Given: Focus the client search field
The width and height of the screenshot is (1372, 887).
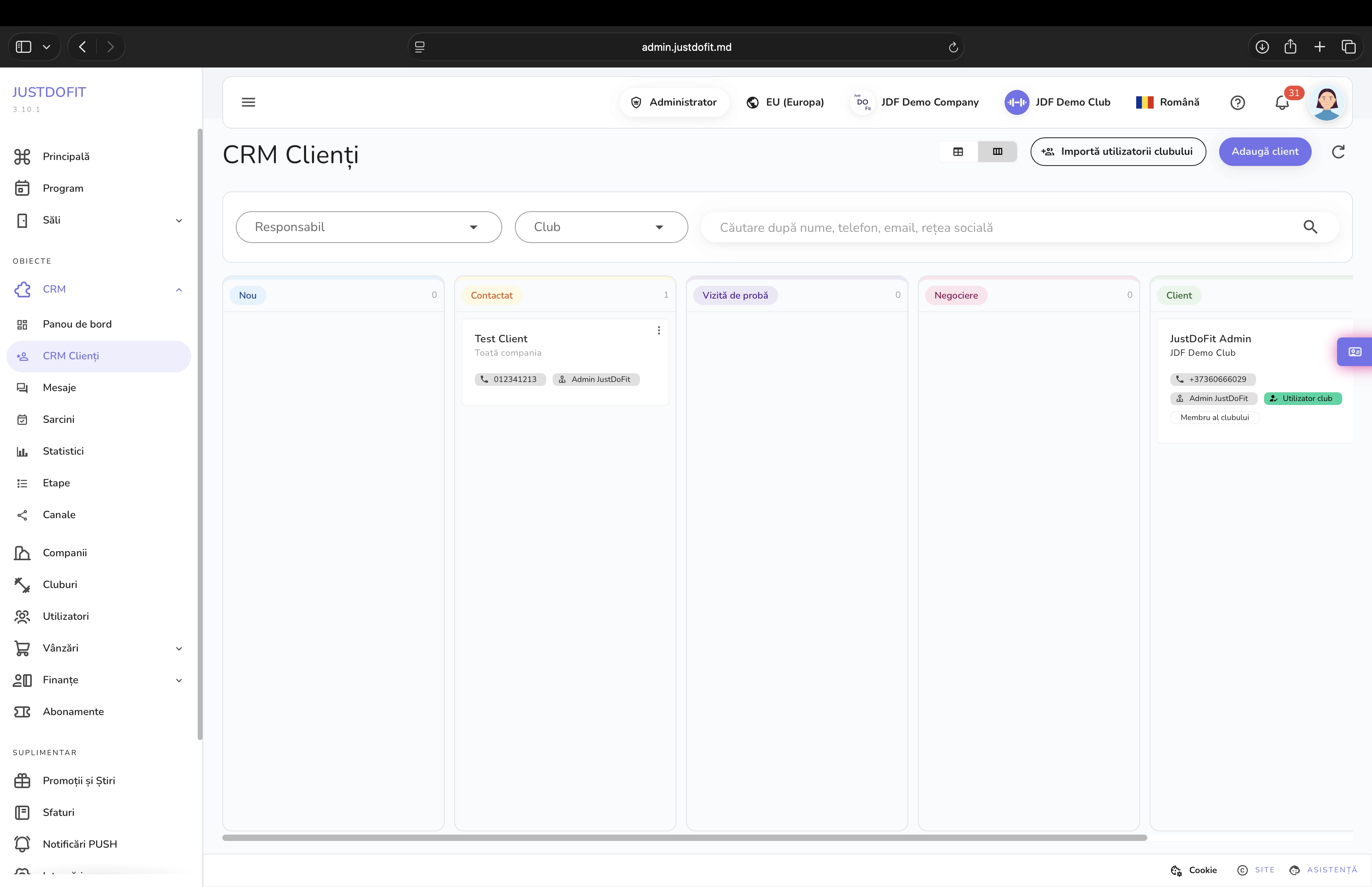Looking at the screenshot, I should tap(1002, 228).
